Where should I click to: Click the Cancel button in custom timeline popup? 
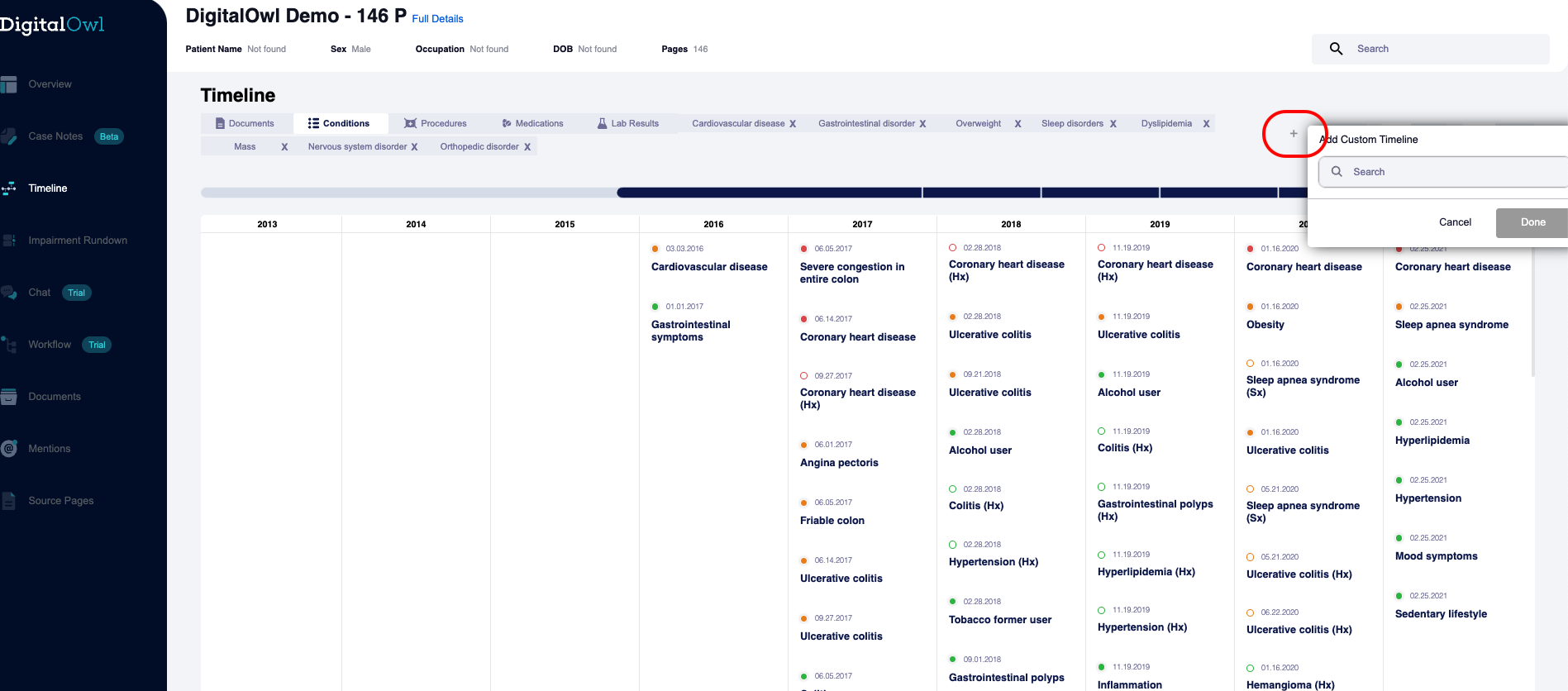click(1455, 222)
